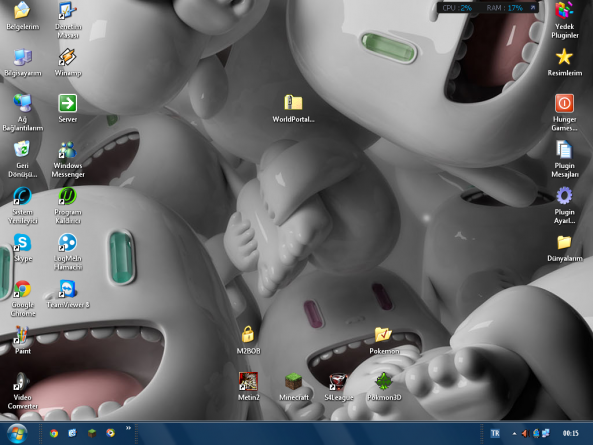
Task: Launch the Minecraft desktop icon
Action: 294,386
